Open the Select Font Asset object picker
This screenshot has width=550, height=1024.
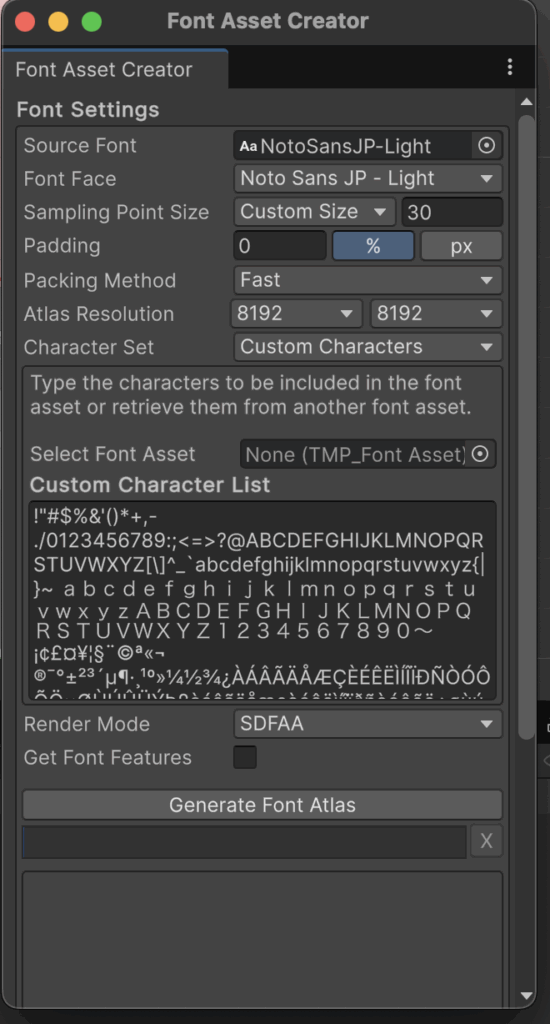coord(480,454)
